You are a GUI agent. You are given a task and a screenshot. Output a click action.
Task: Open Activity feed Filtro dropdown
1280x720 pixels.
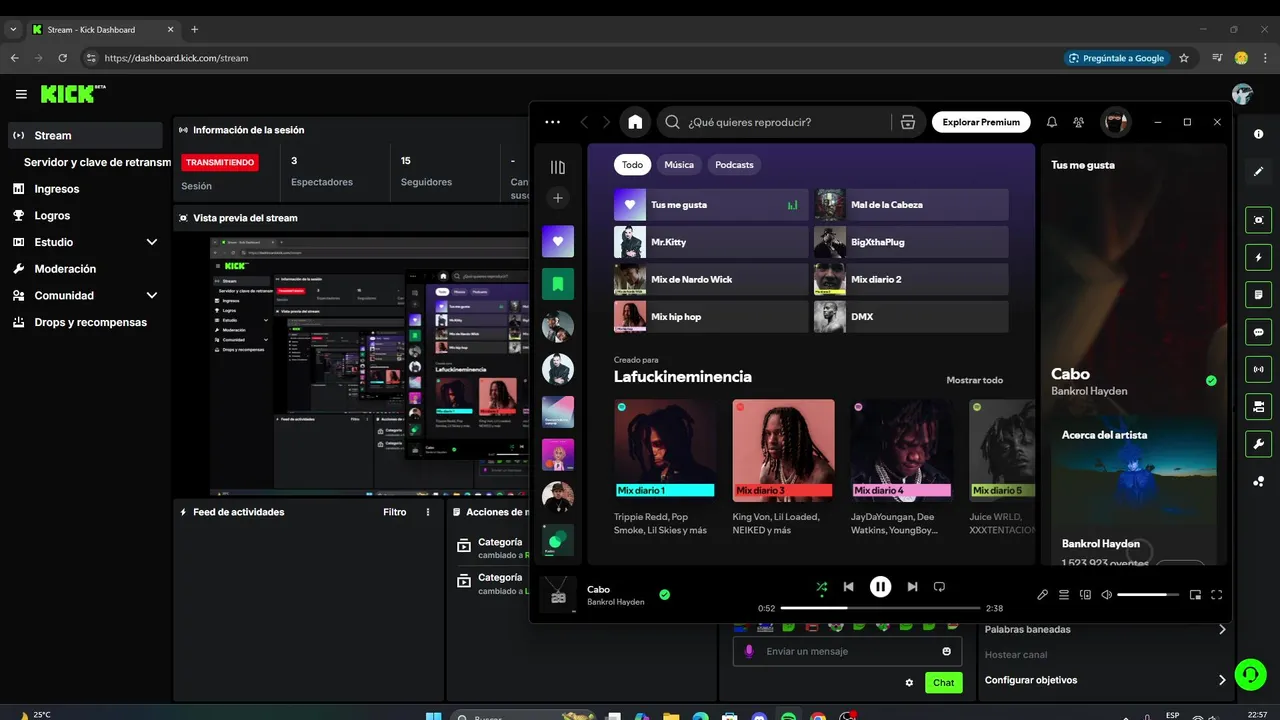[395, 512]
